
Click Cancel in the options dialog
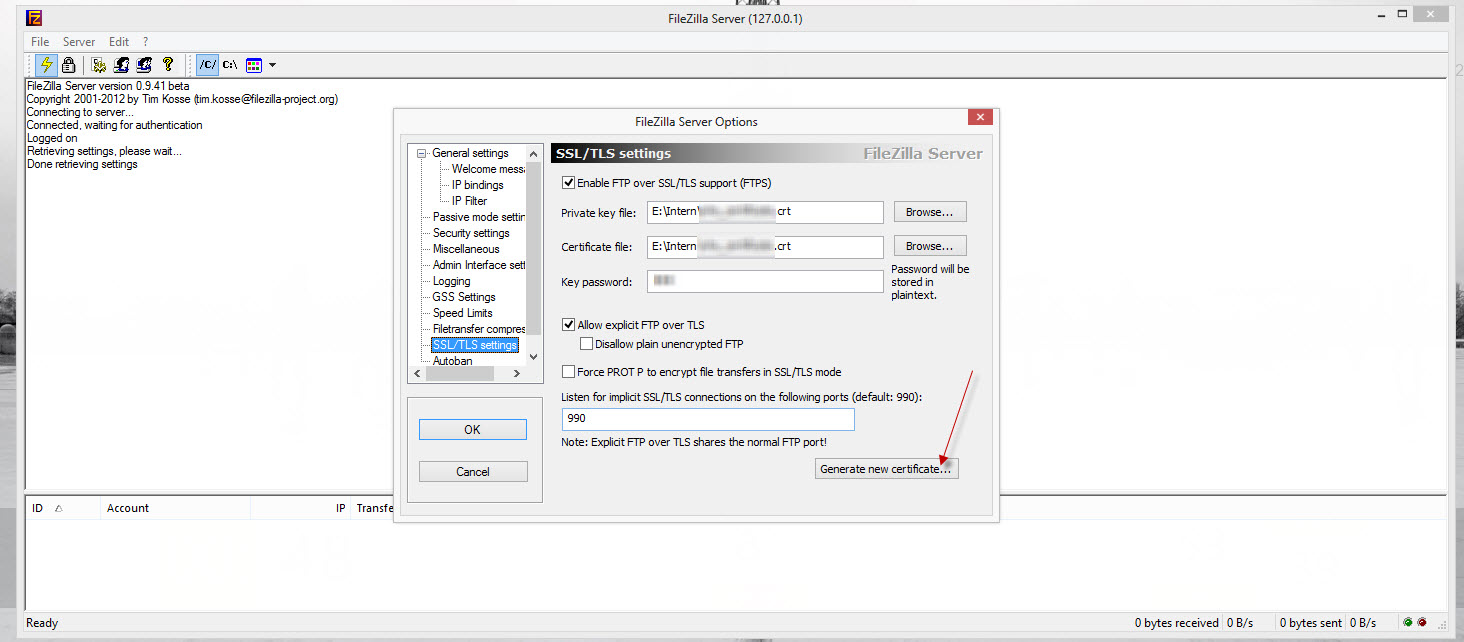472,472
